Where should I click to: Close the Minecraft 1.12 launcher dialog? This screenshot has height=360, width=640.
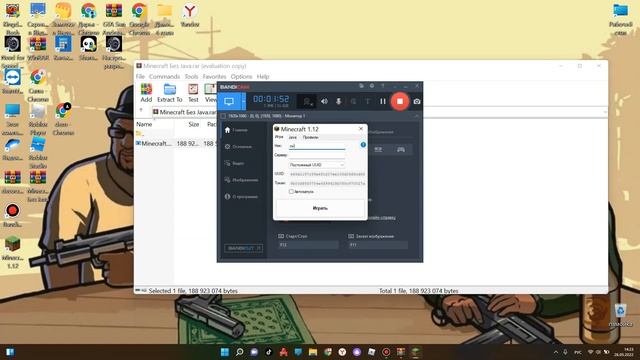361,129
